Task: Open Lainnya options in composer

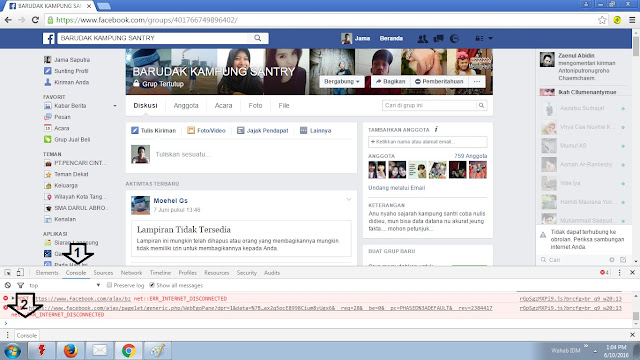Action: [x=316, y=131]
